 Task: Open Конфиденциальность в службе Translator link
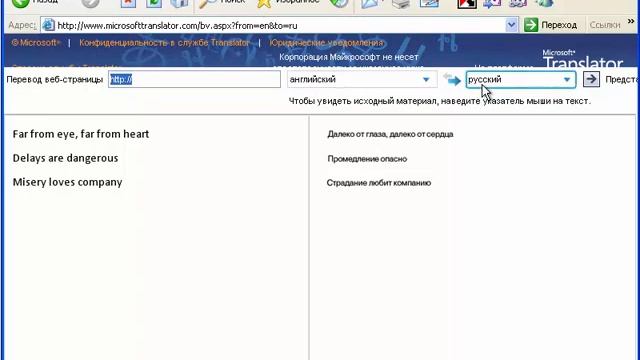pyautogui.click(x=164, y=42)
